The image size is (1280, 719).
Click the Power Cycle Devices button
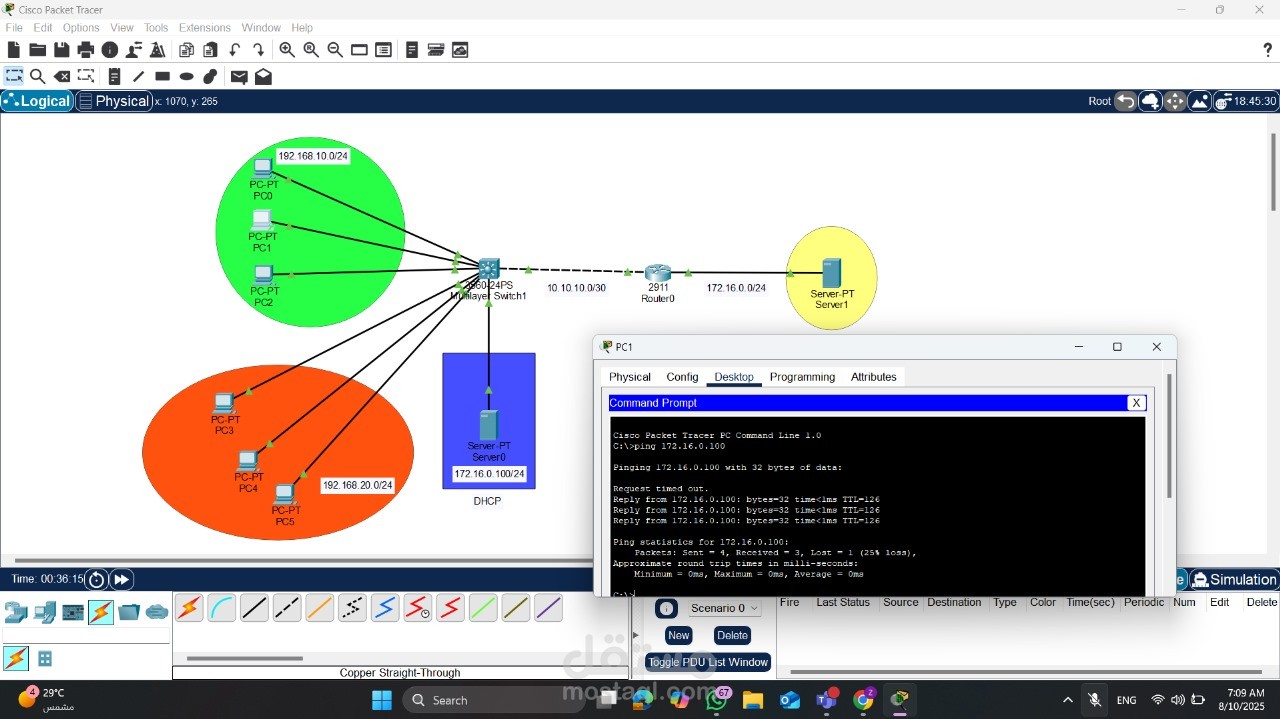coord(96,579)
